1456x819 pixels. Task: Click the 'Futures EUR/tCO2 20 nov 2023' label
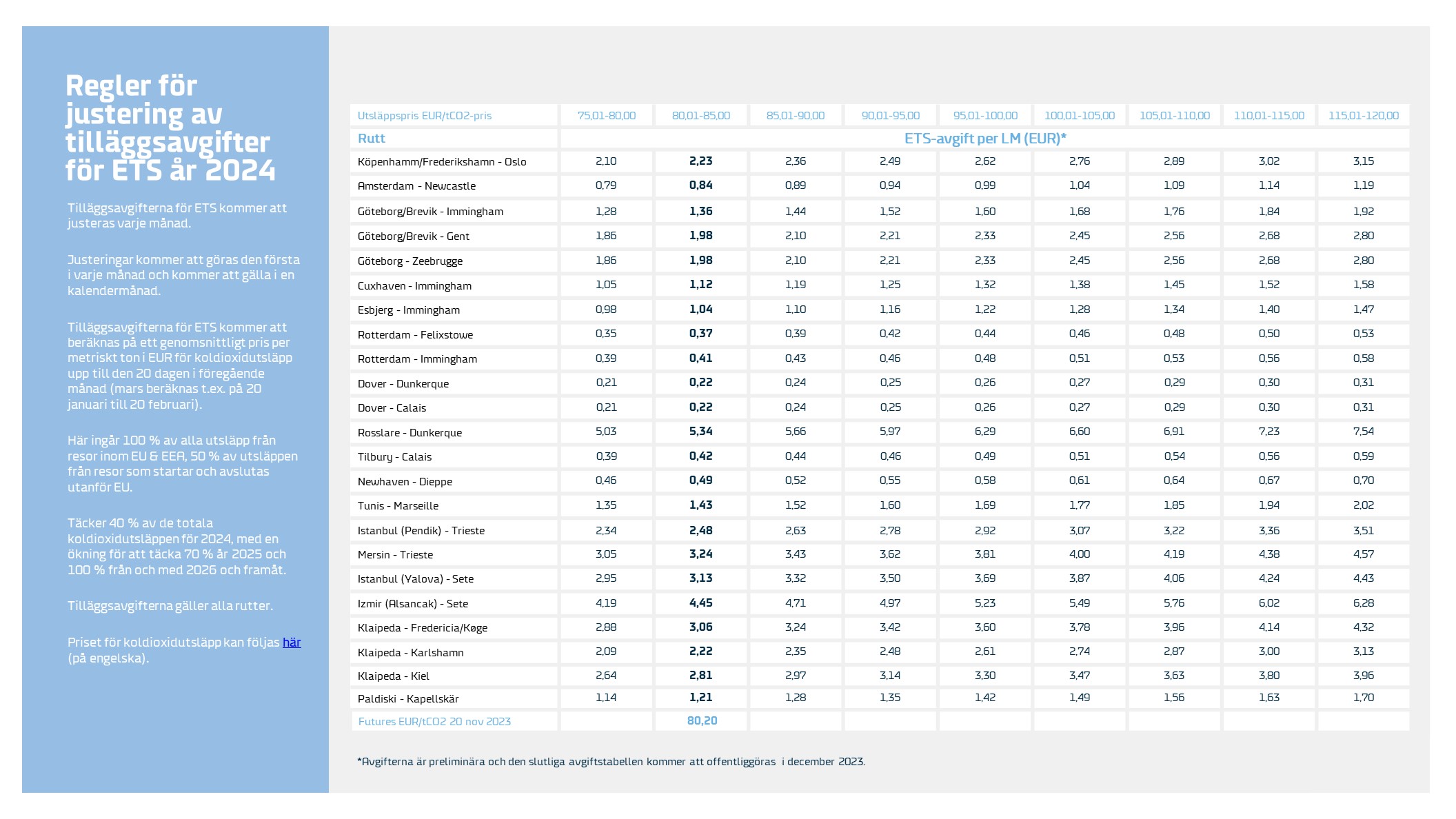434,722
